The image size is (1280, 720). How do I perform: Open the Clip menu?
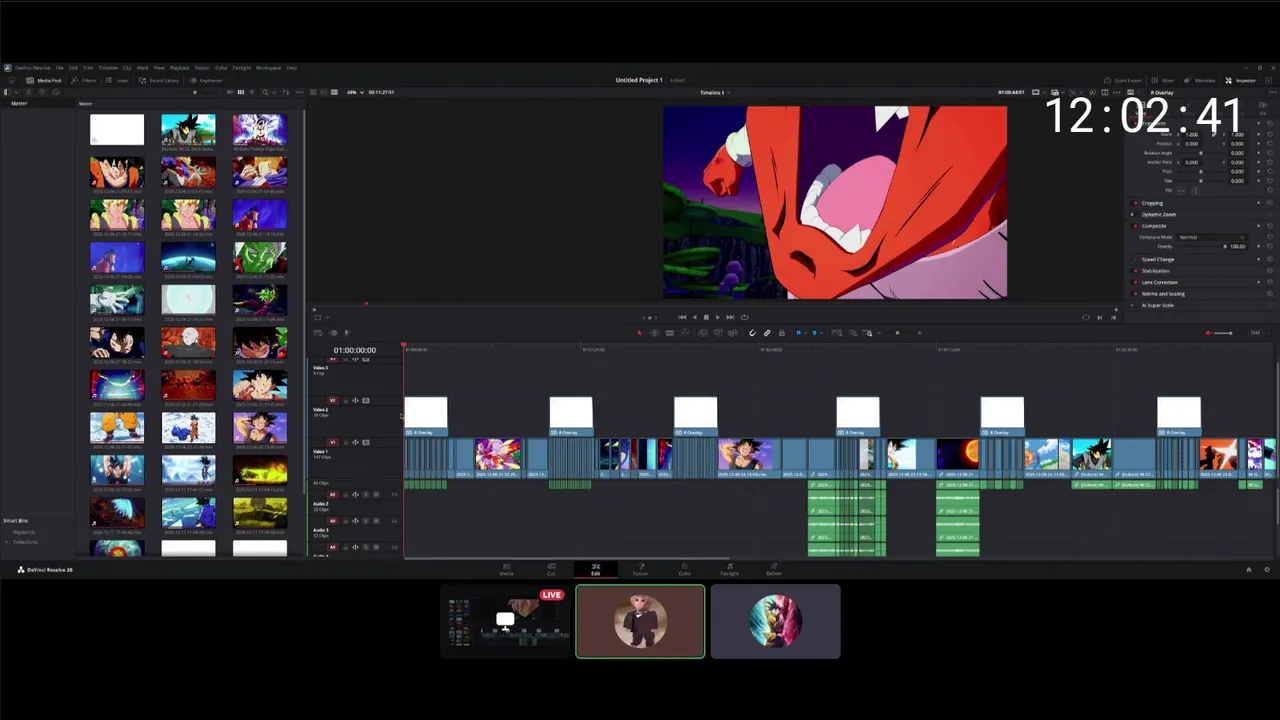[127, 68]
